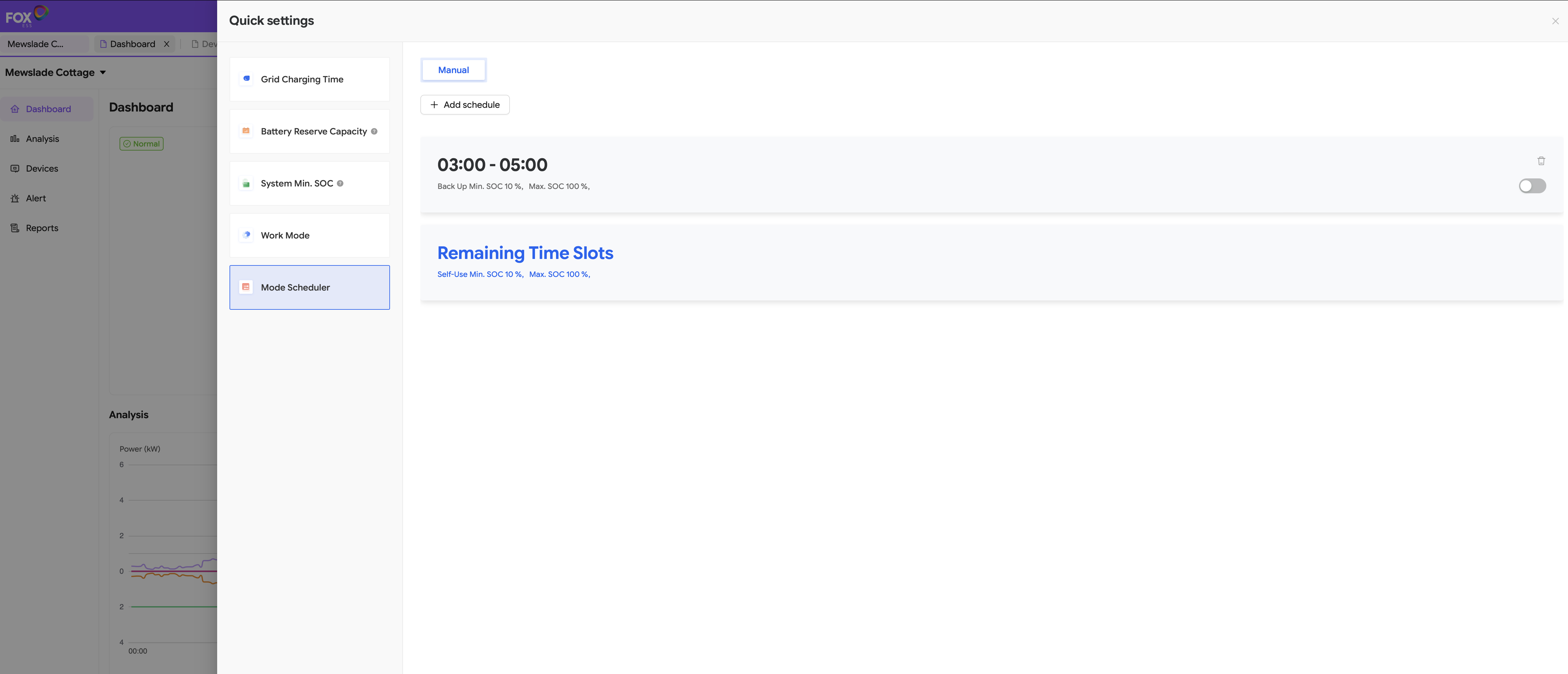Click the Grid Charging Time icon

(x=247, y=79)
